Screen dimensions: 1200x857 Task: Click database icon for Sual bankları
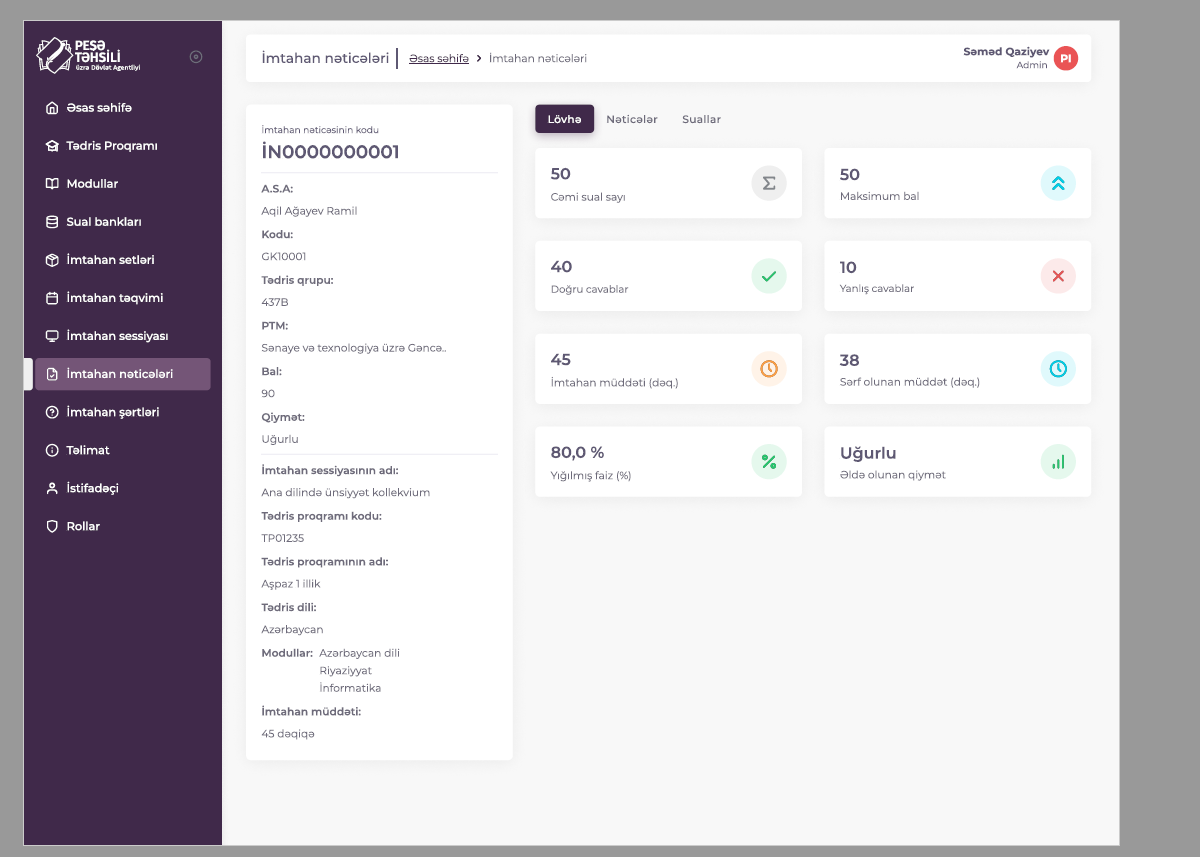point(52,222)
